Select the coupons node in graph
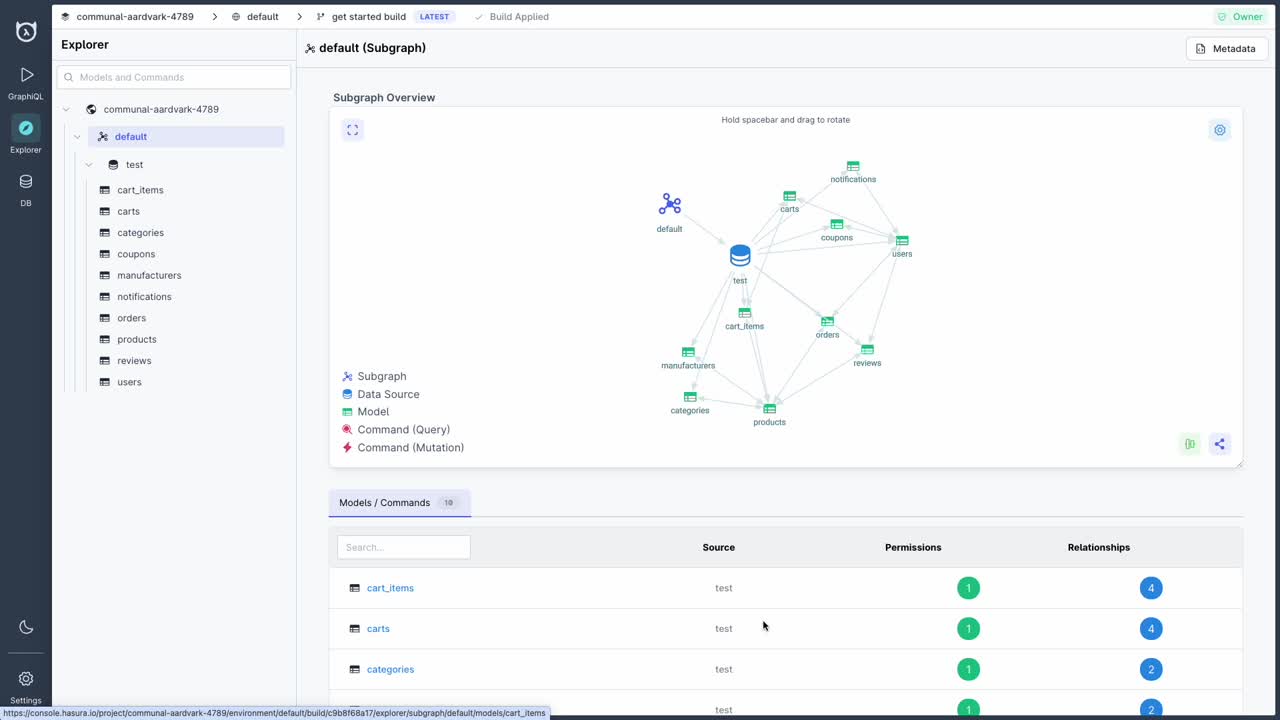This screenshot has height=720, width=1280. click(837, 224)
